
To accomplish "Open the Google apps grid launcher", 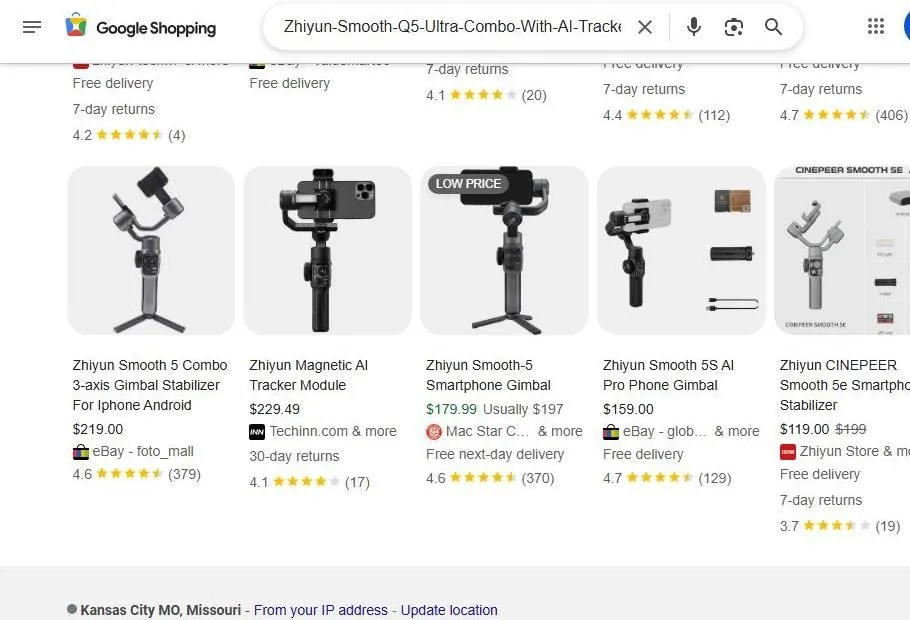I will tap(876, 27).
